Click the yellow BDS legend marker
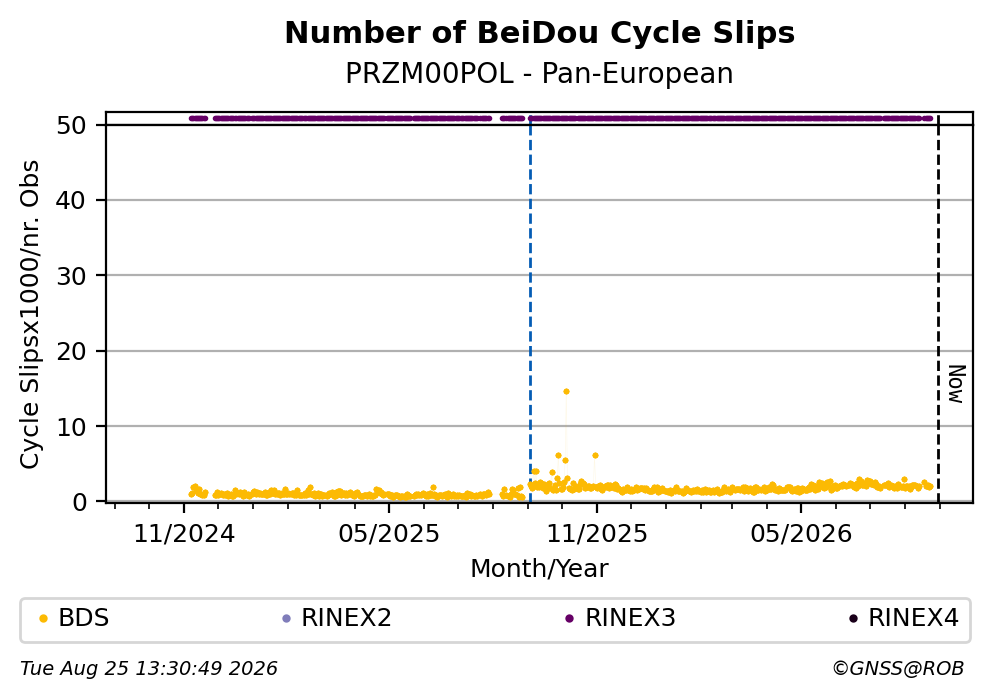The width and height of the screenshot is (993, 699). pyautogui.click(x=43, y=619)
